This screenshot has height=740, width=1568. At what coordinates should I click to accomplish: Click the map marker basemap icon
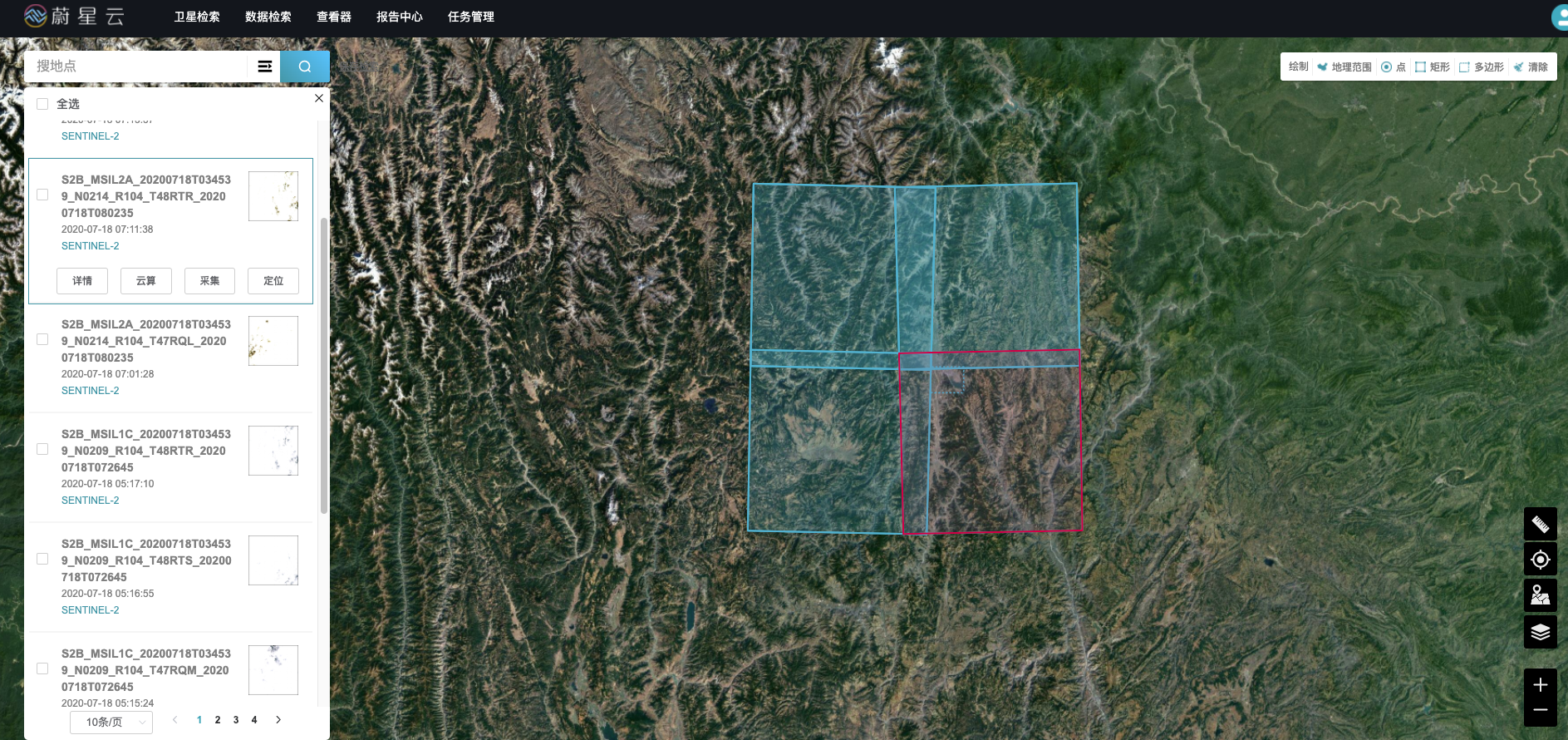(x=1540, y=595)
